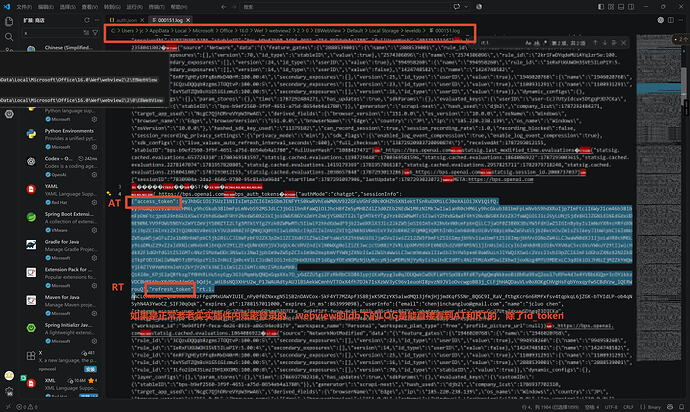
Task: Toggle find in selection
Action: tap(614, 43)
